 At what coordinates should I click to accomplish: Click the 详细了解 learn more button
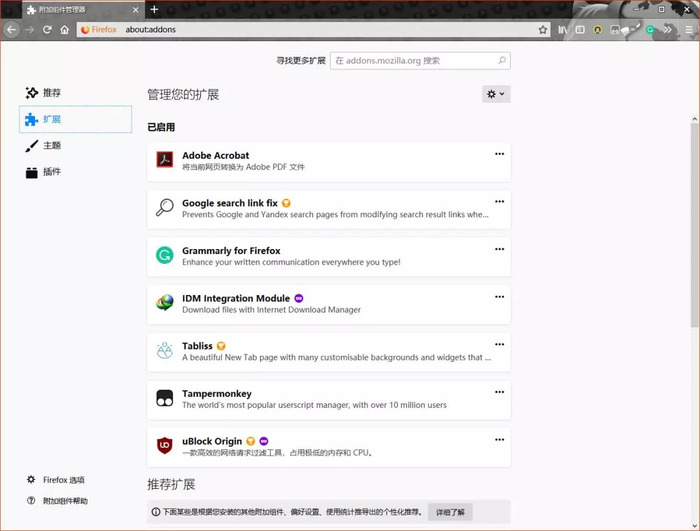[x=450, y=512]
